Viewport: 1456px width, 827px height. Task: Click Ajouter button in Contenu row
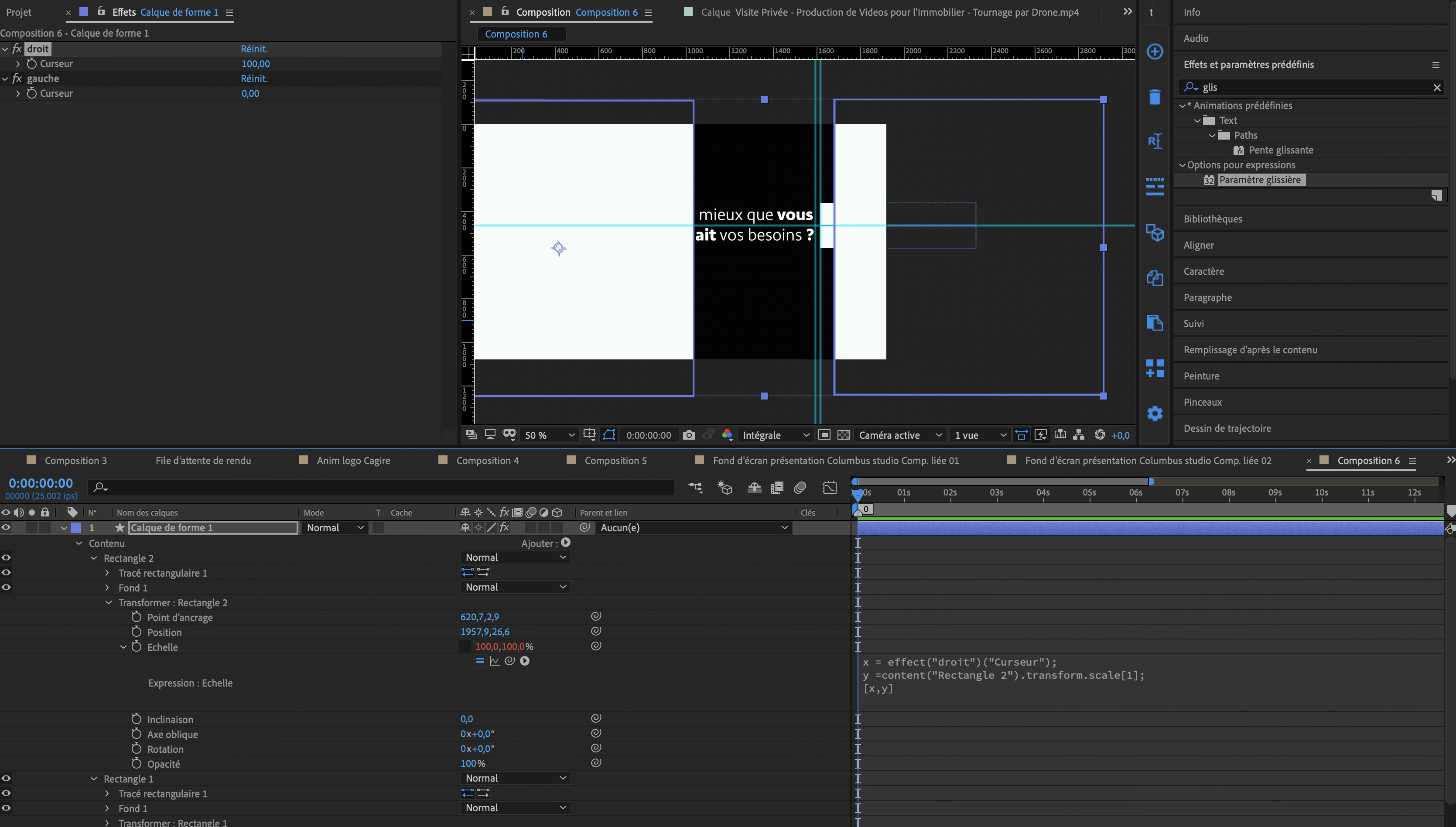566,543
